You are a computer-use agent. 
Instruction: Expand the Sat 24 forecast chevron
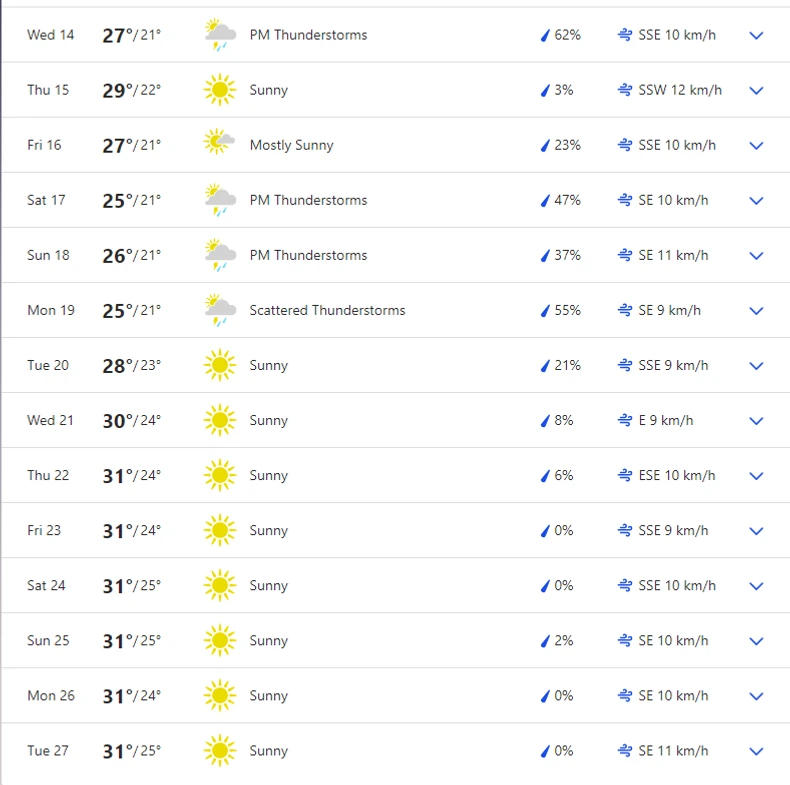[x=756, y=586]
